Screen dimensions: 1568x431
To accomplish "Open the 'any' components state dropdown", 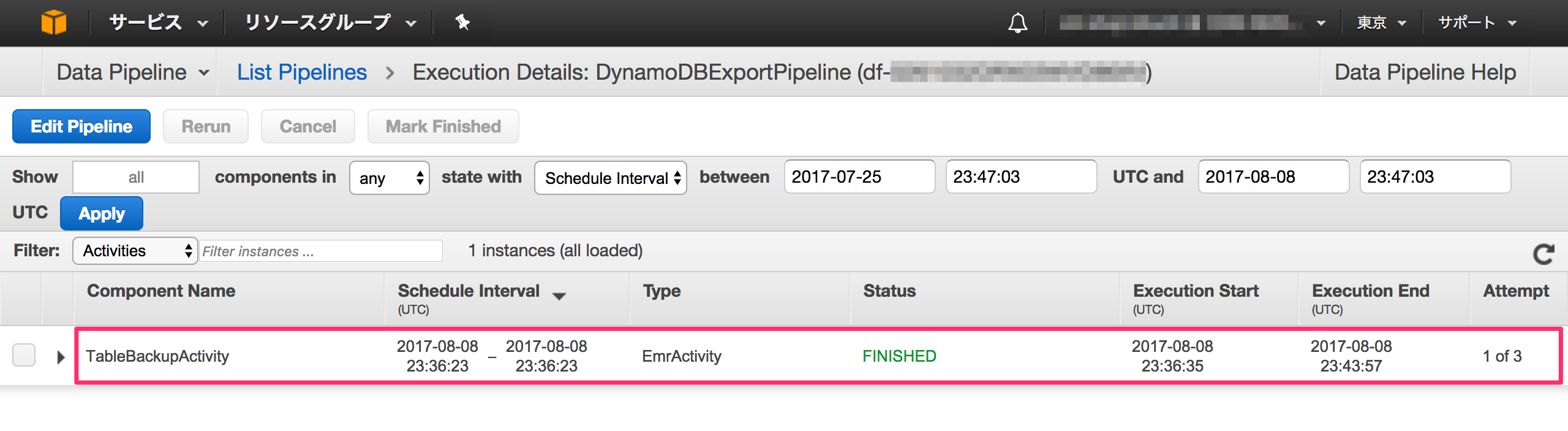I will 389,177.
